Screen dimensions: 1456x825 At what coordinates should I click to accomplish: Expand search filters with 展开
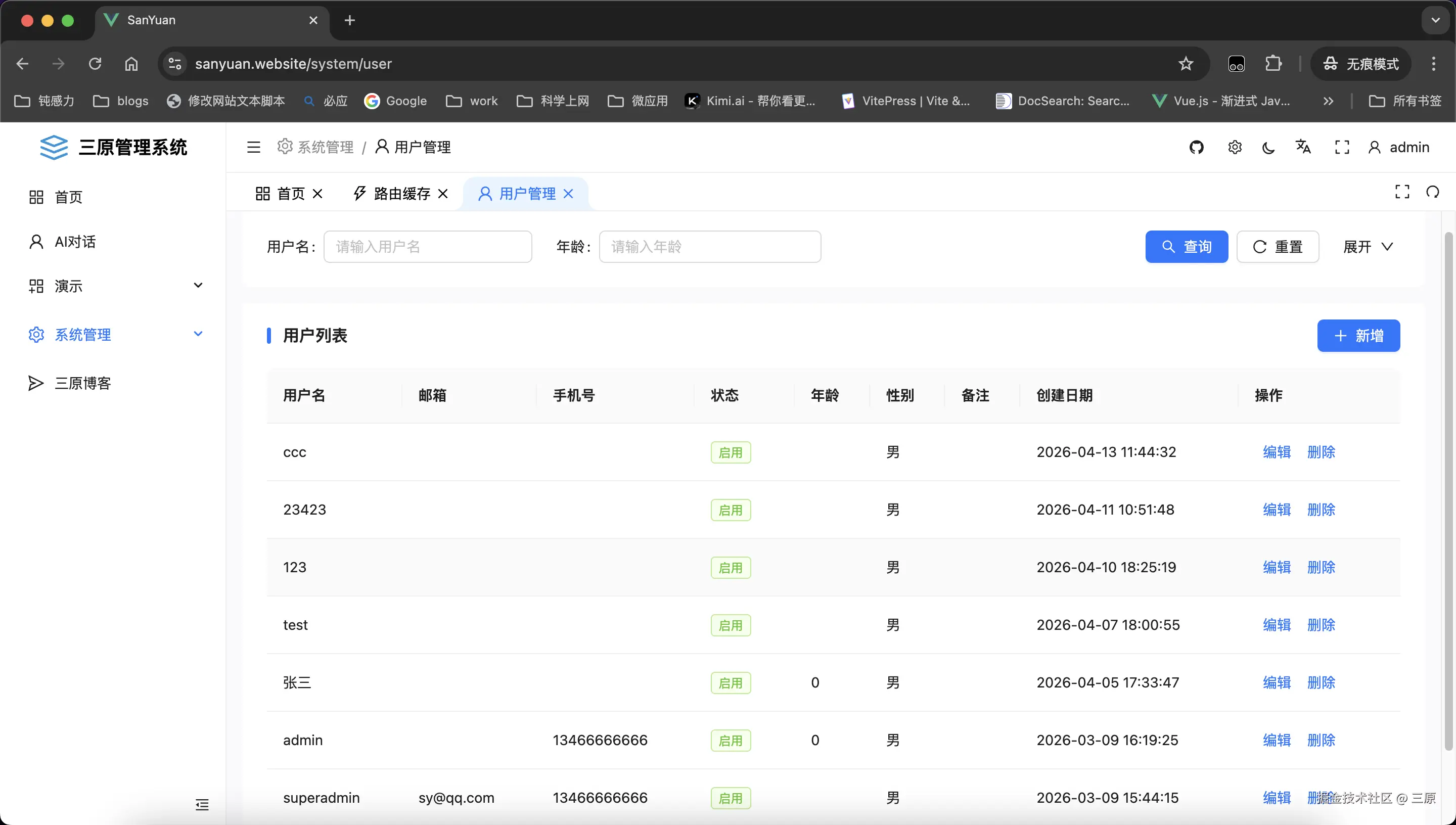1368,247
